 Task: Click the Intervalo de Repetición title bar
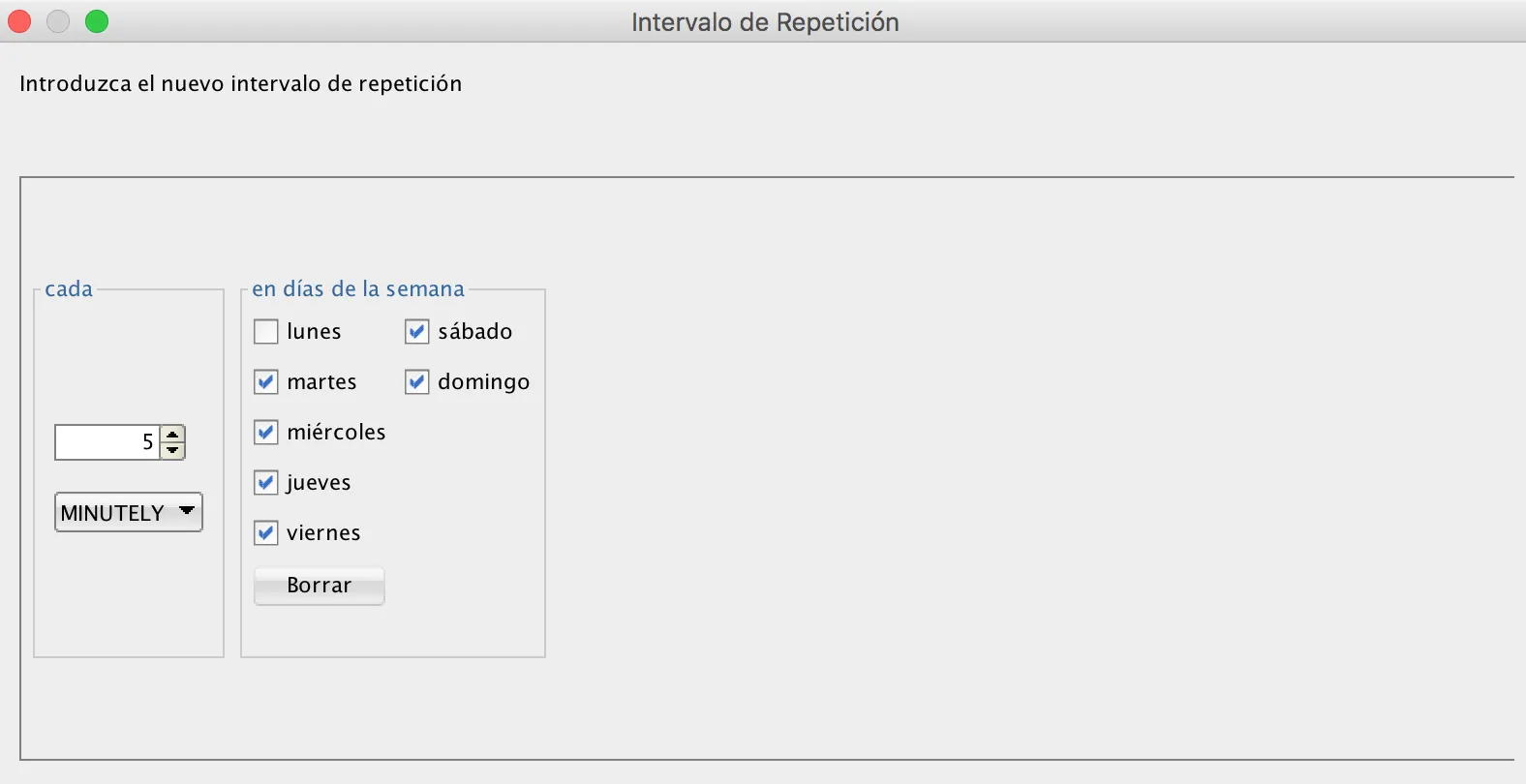click(x=764, y=21)
